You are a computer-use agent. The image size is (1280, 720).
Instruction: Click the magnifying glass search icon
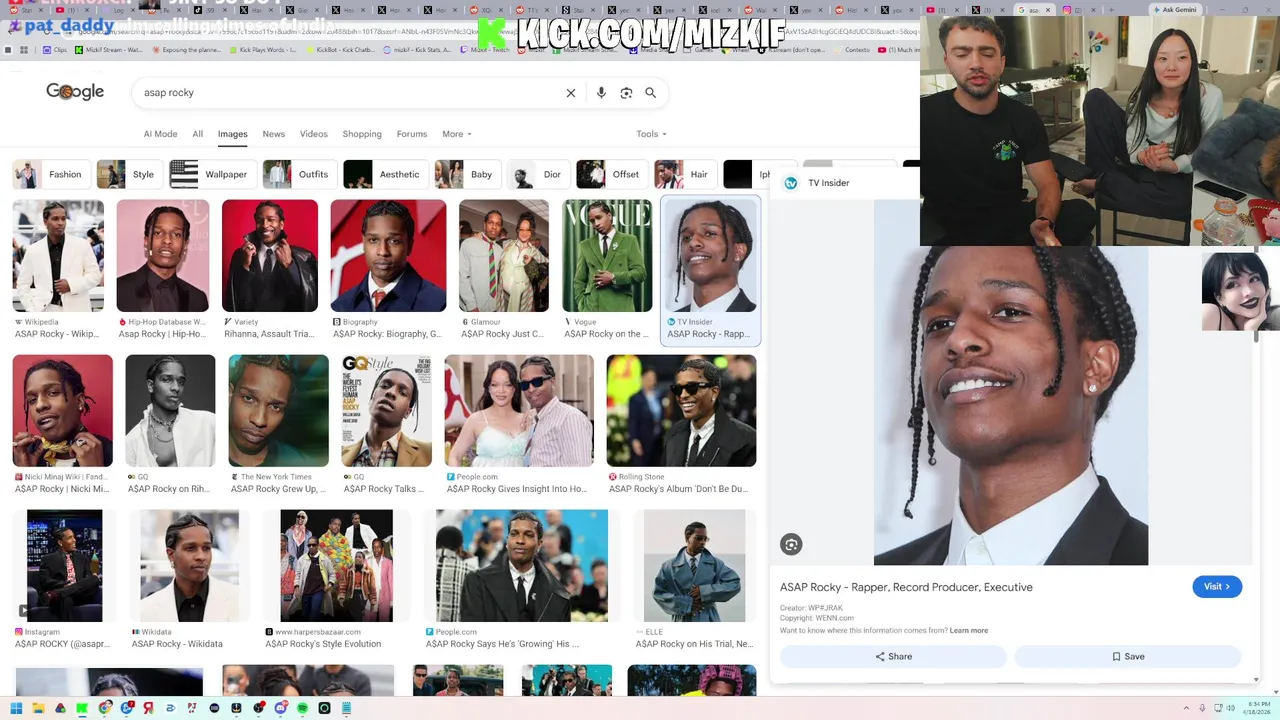651,93
